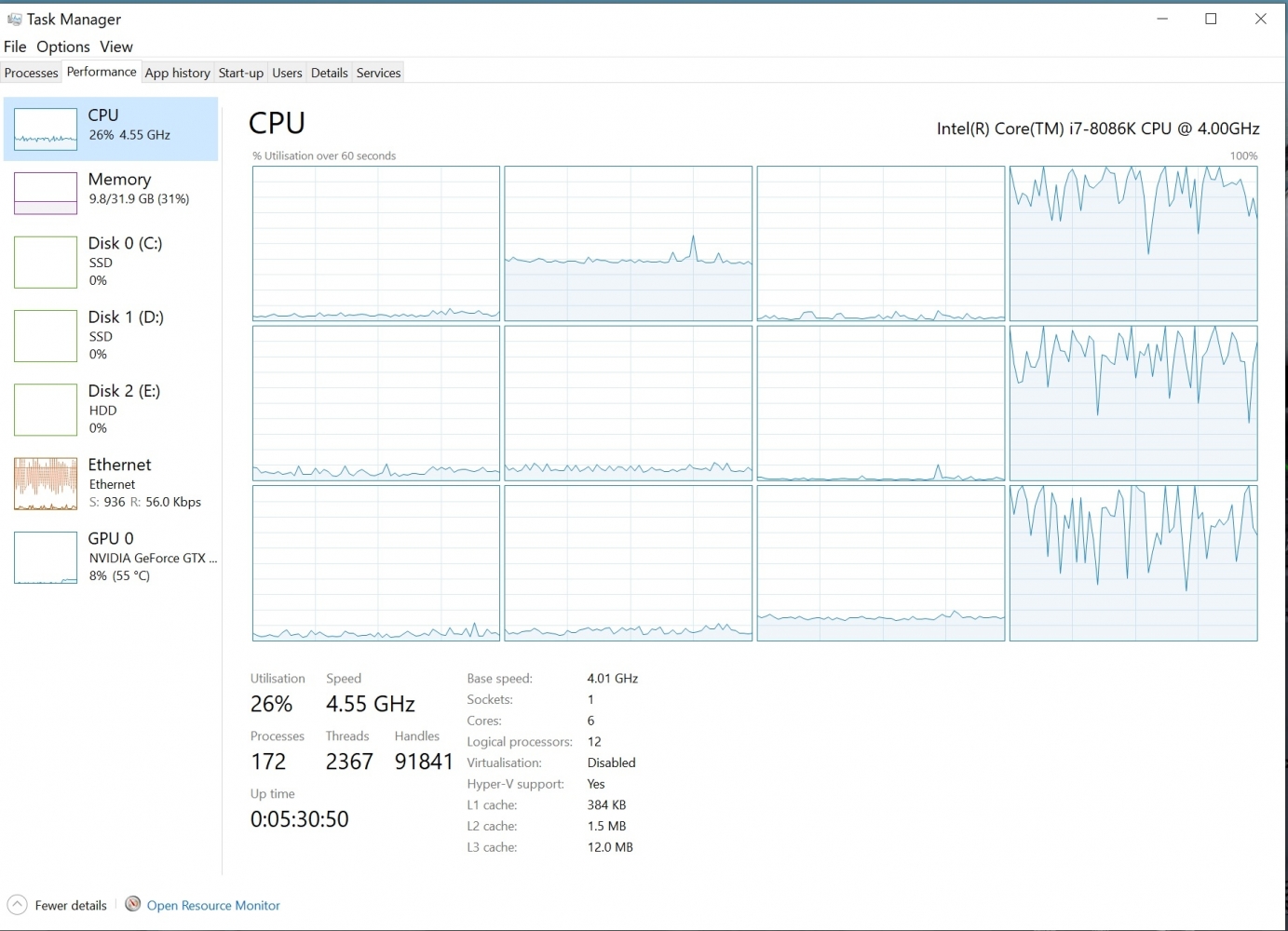Select GPU 0 NVIDIA GeForce GTX entry

click(x=111, y=557)
